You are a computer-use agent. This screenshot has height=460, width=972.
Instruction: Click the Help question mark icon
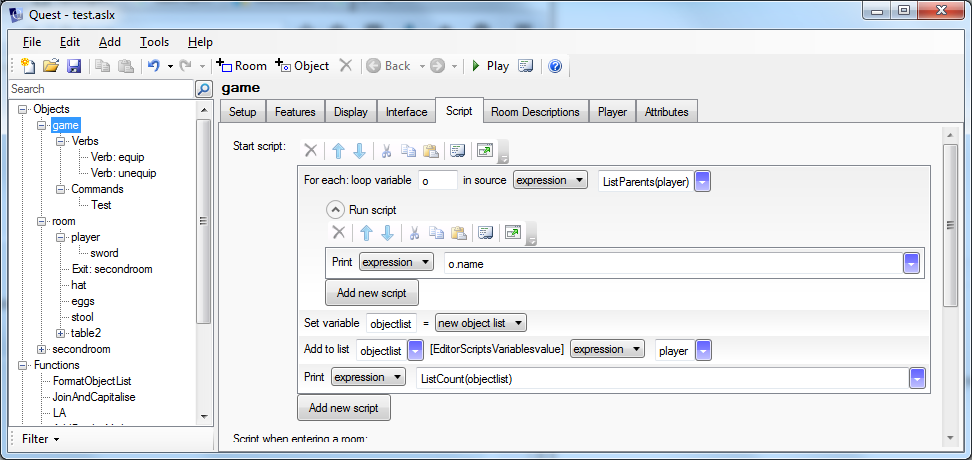555,66
